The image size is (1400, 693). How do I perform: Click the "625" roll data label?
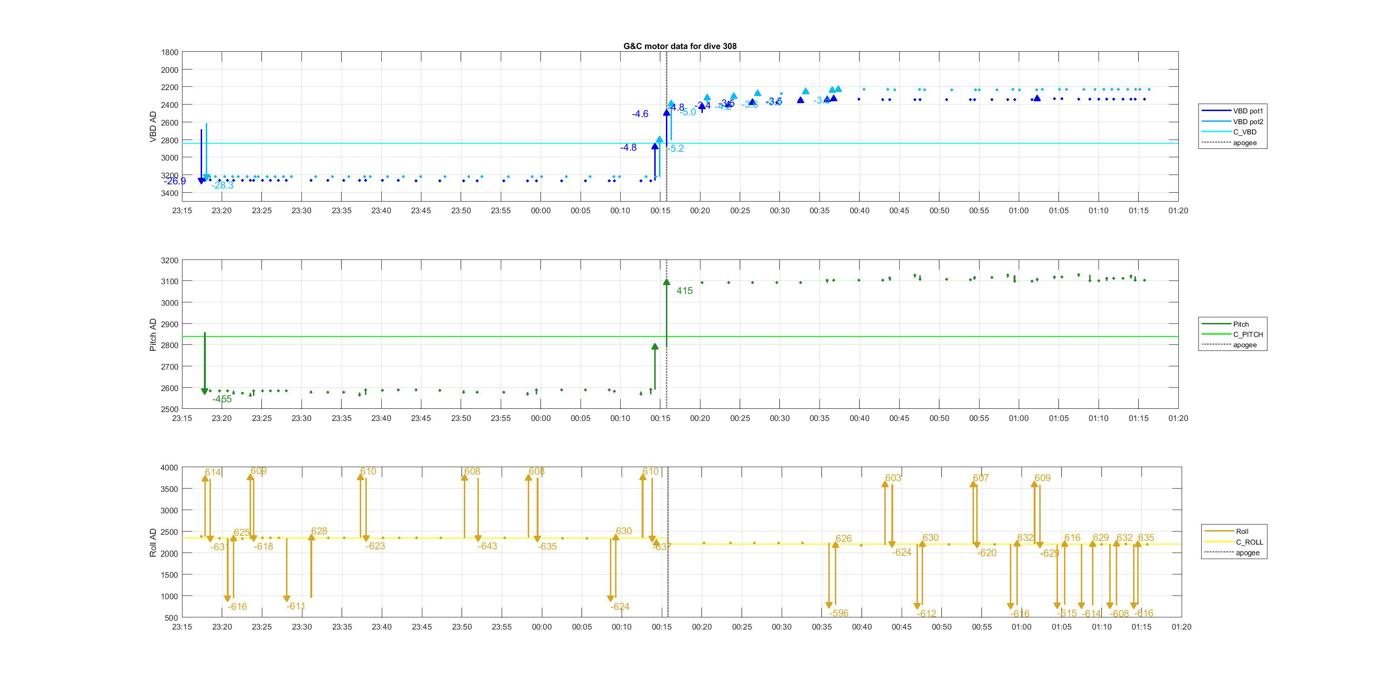pos(242,533)
